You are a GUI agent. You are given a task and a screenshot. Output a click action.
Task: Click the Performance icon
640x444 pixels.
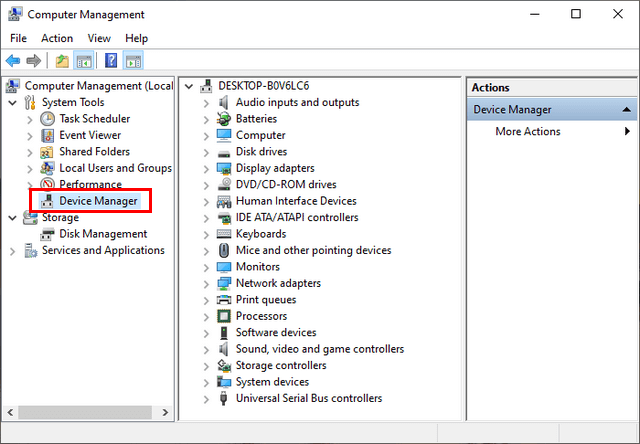pos(47,184)
